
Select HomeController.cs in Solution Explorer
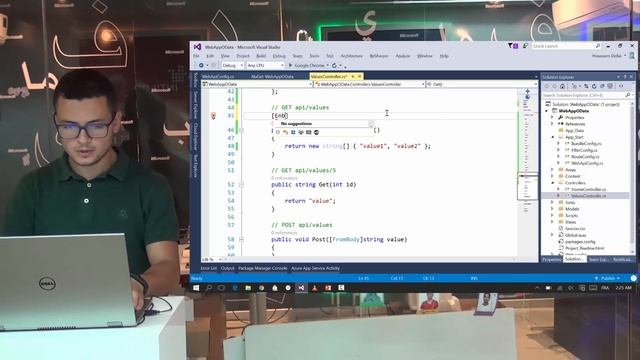point(588,189)
